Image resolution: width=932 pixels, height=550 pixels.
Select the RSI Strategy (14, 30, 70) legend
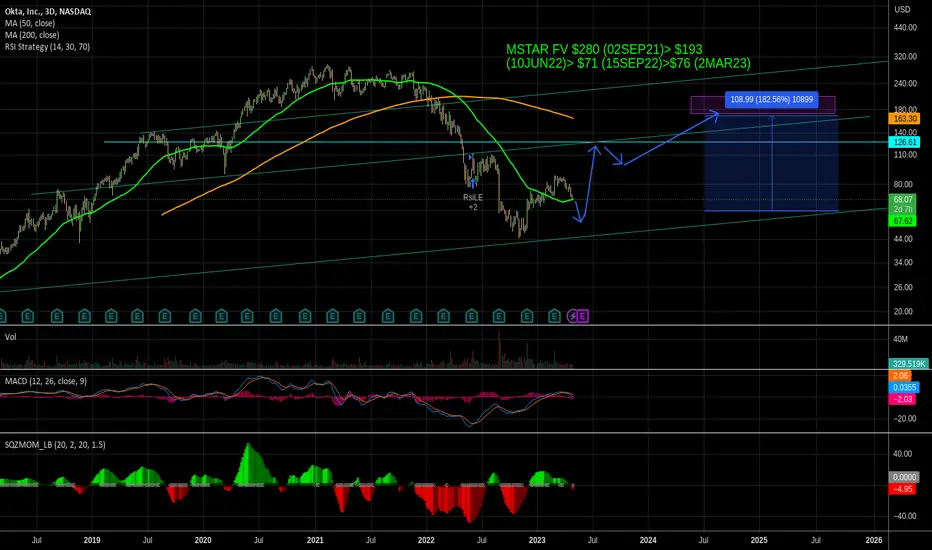pyautogui.click(x=48, y=47)
